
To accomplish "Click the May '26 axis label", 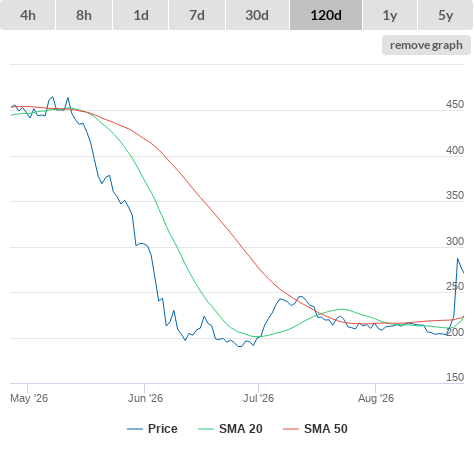I will pos(29,398).
